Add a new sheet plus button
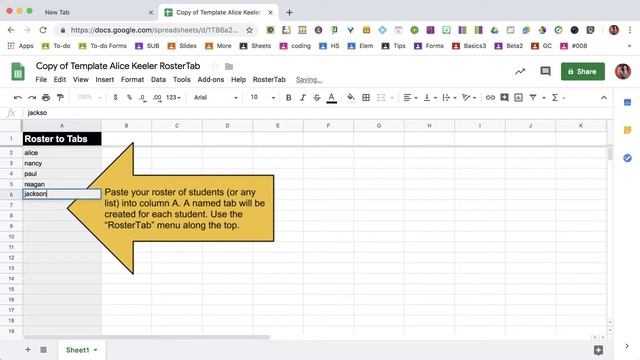This screenshot has width=640, height=360. tap(28, 350)
